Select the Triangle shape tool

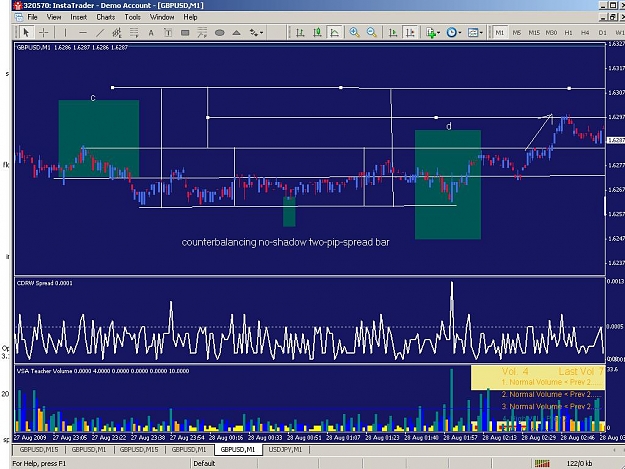click(x=236, y=33)
